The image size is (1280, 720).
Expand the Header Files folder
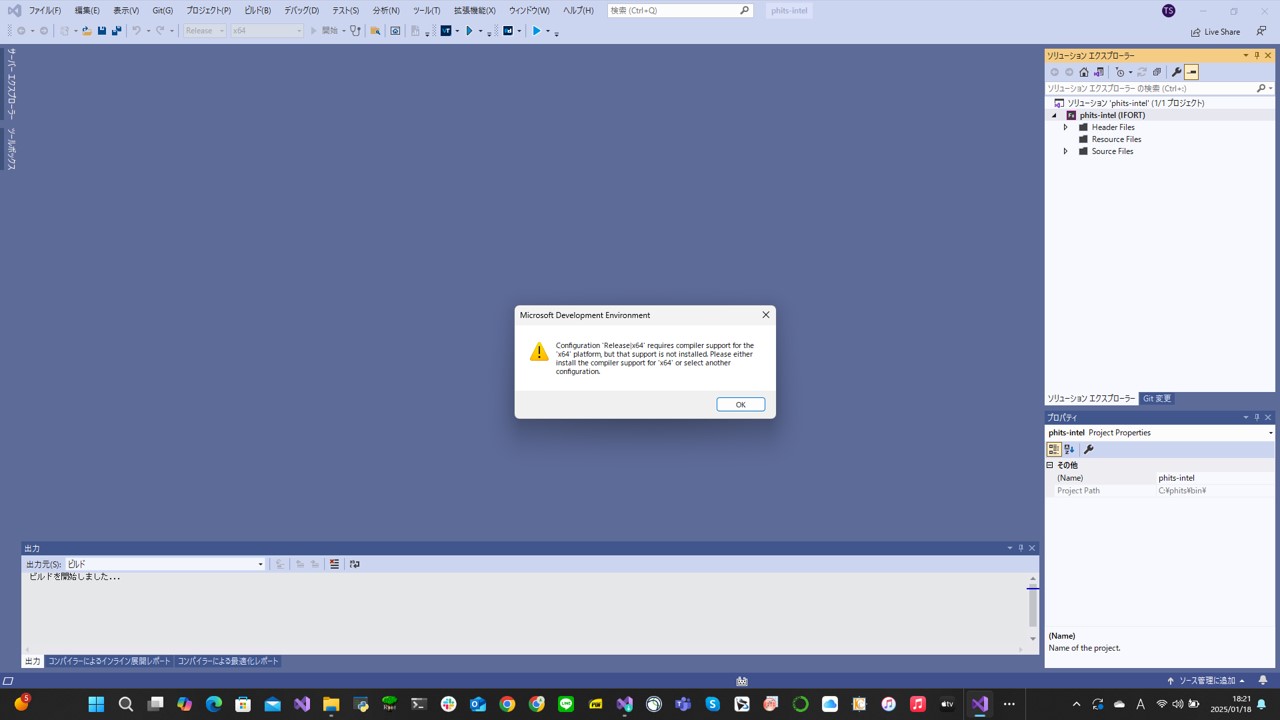(1065, 127)
